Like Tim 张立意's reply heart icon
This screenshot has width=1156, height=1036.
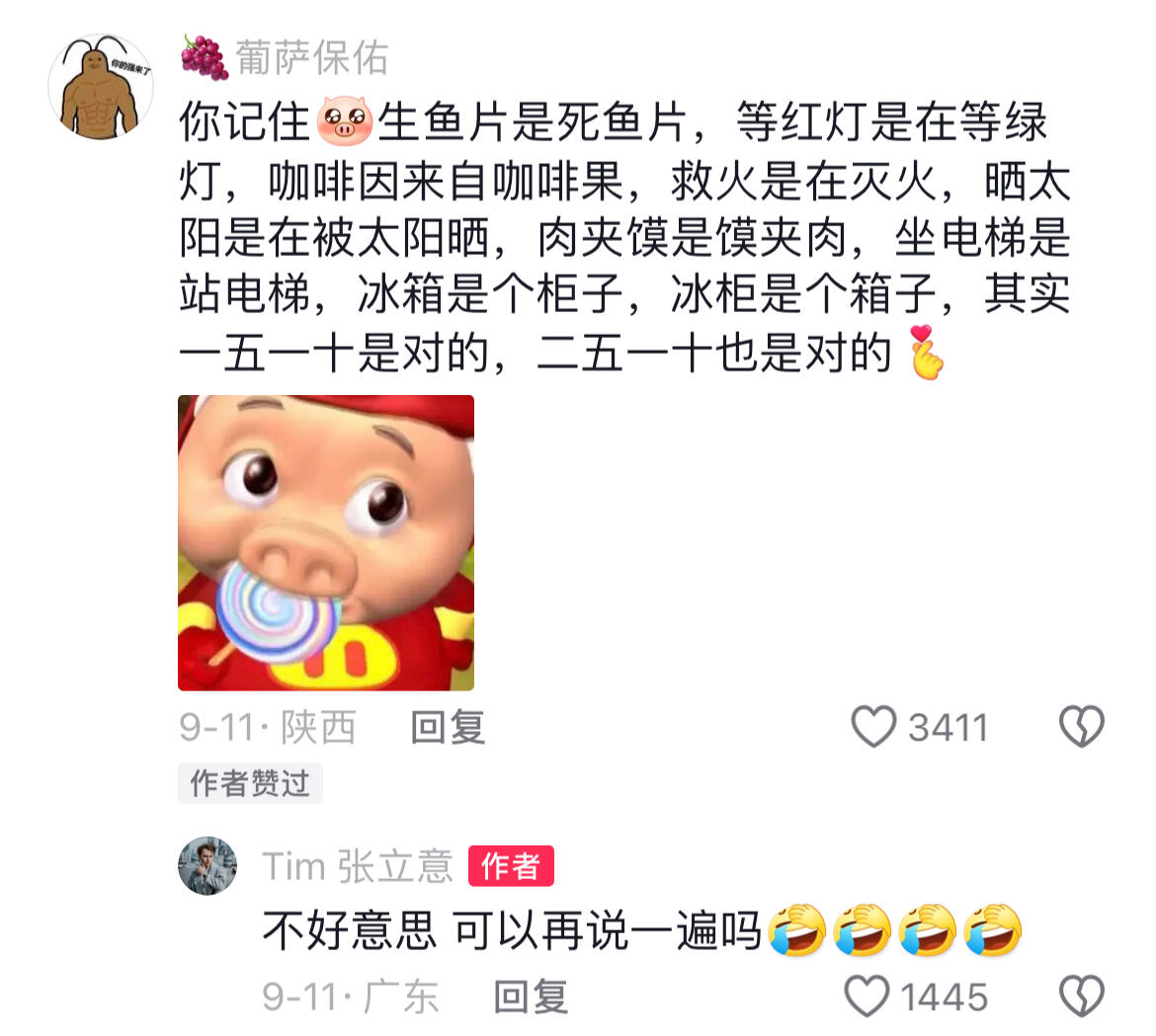867,996
